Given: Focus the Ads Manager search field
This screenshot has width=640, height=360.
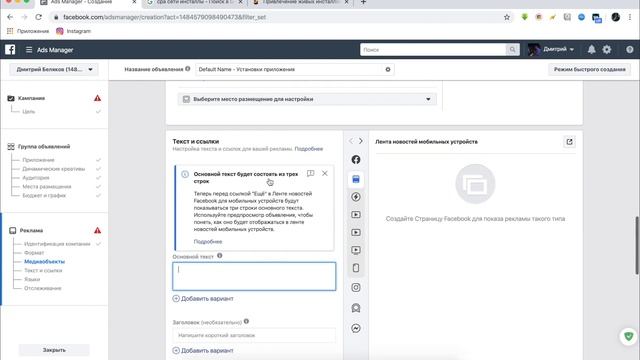Looking at the screenshot, I should click(433, 50).
